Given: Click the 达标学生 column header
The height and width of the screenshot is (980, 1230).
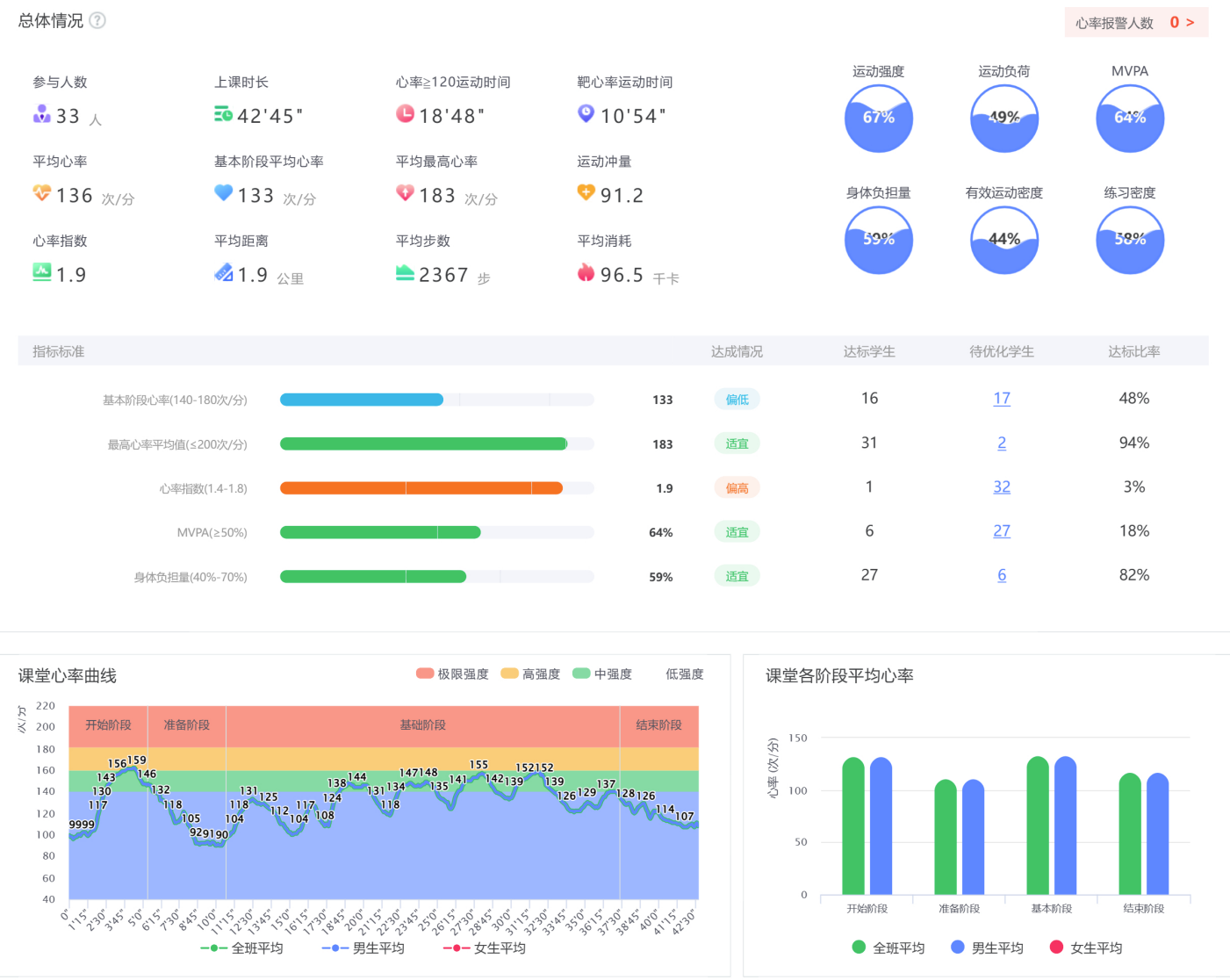Looking at the screenshot, I should (869, 351).
